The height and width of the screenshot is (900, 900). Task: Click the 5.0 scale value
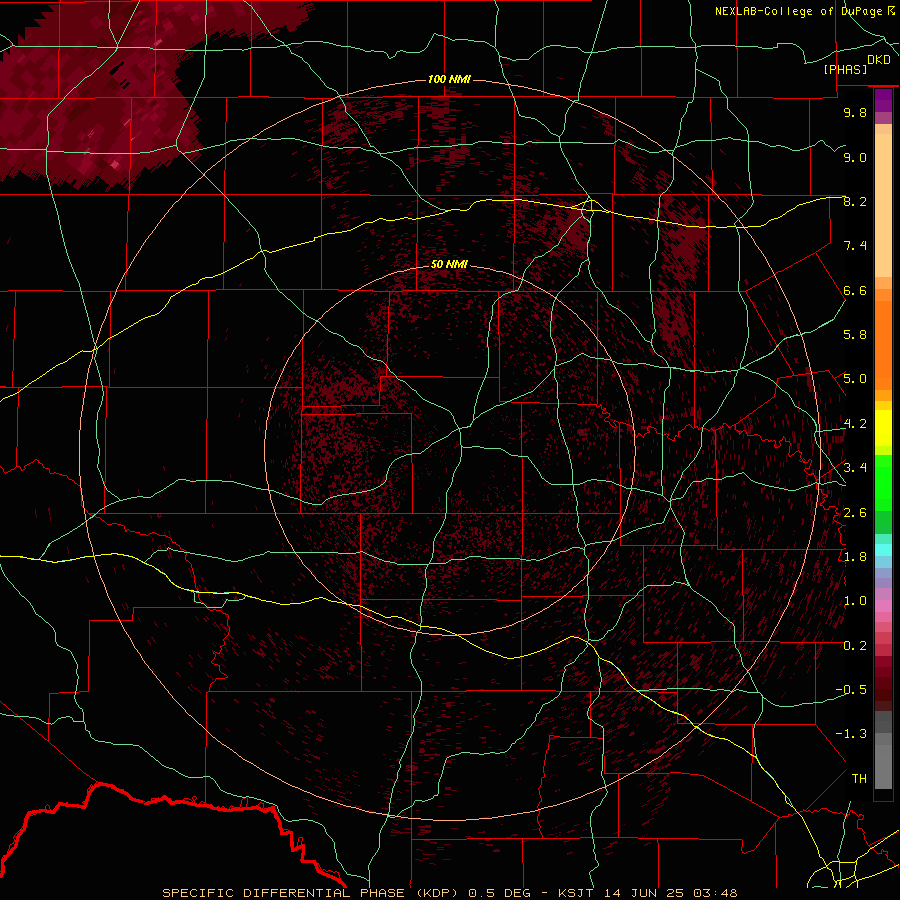(x=855, y=379)
